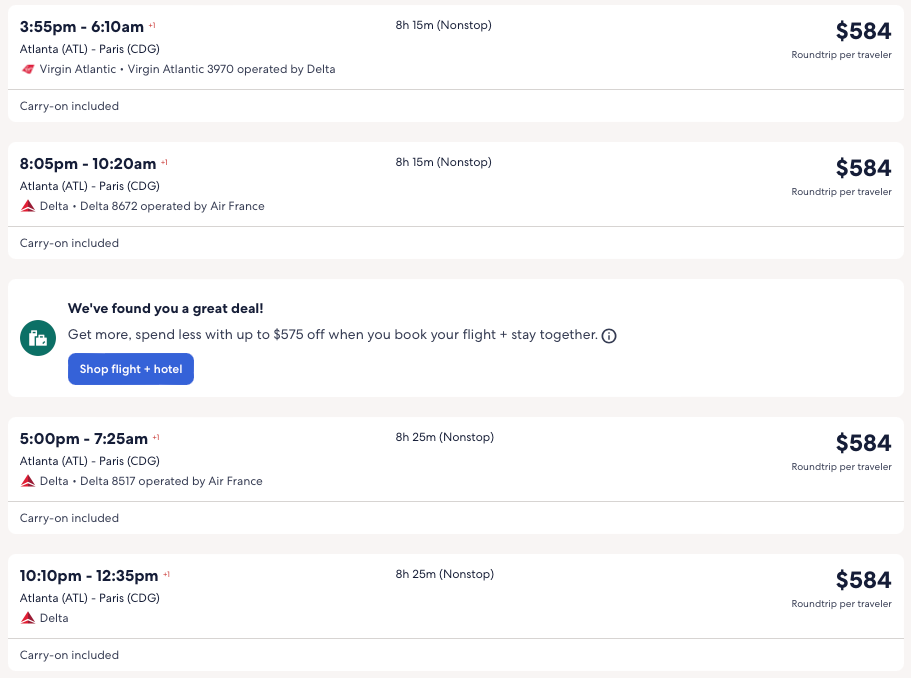The height and width of the screenshot is (678, 911).
Task: Select the 5:00pm - 7:25am Delta flight
Action: pos(84,439)
